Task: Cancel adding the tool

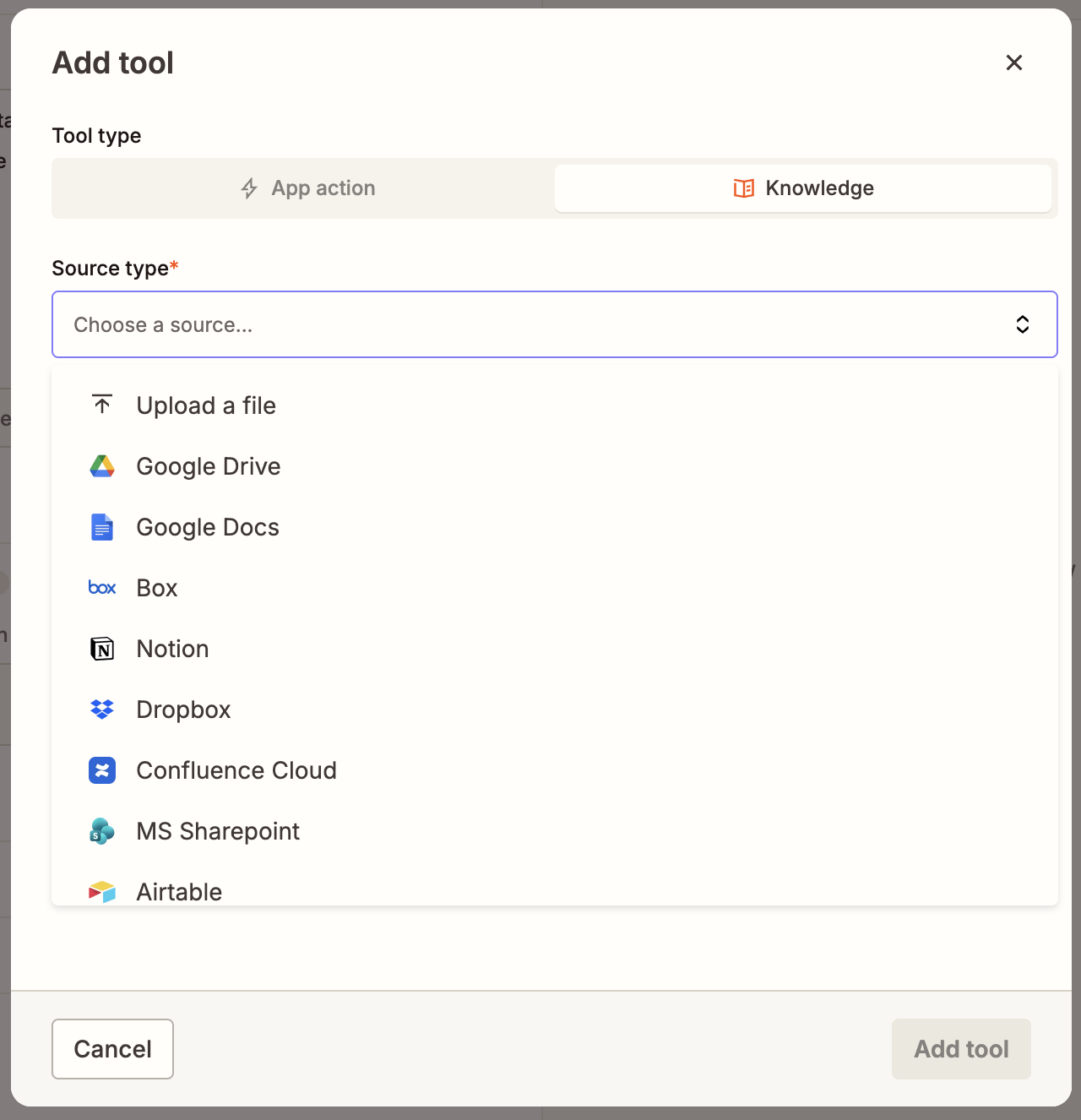Action: tap(113, 1049)
